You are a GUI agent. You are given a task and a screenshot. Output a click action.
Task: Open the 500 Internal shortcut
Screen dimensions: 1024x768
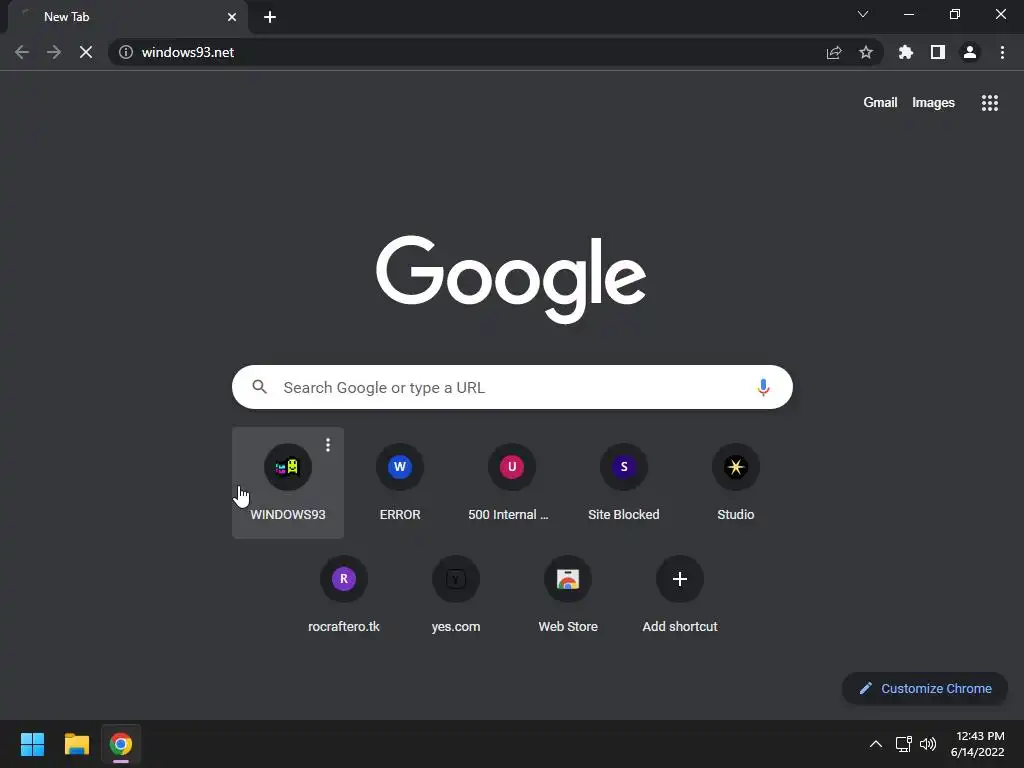point(512,483)
